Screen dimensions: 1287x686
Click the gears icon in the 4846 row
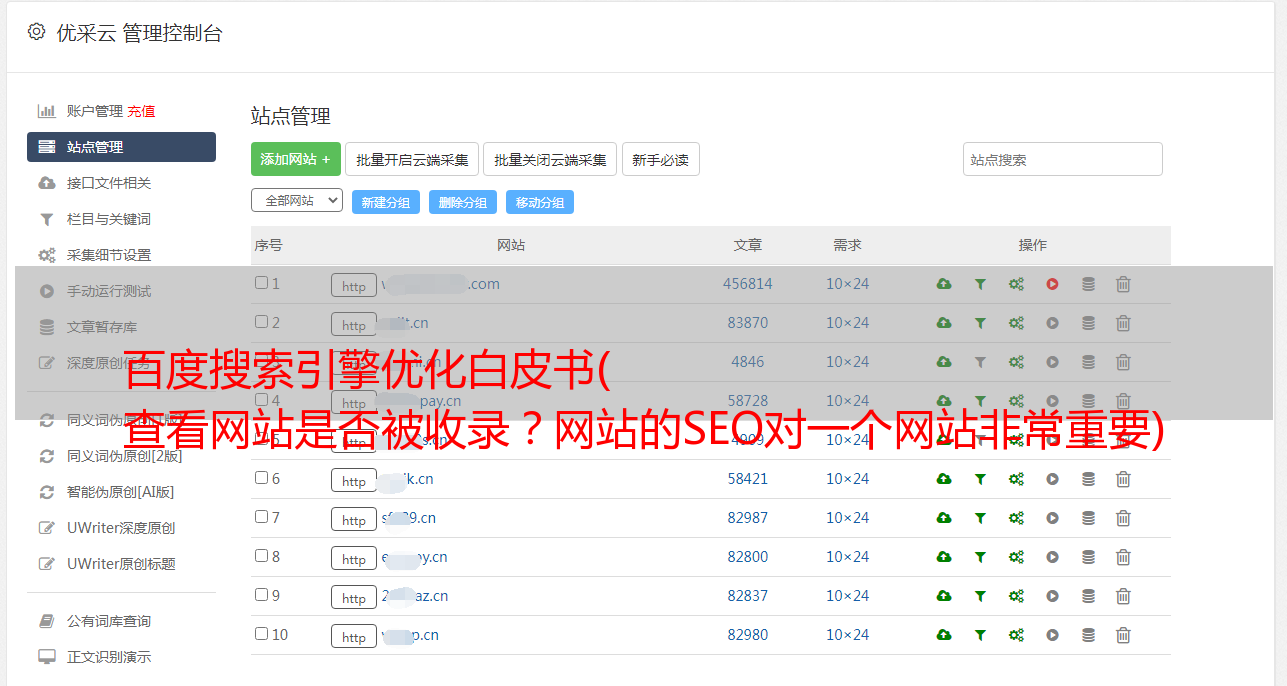click(1016, 362)
